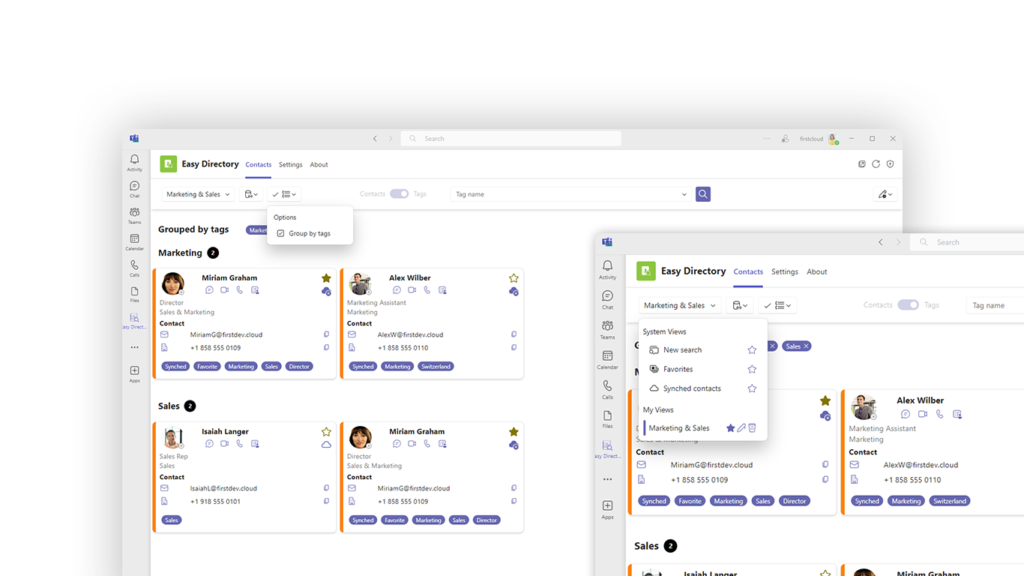Copy Isaiah Langer's phone number in back window
The height and width of the screenshot is (576, 1024).
point(326,502)
